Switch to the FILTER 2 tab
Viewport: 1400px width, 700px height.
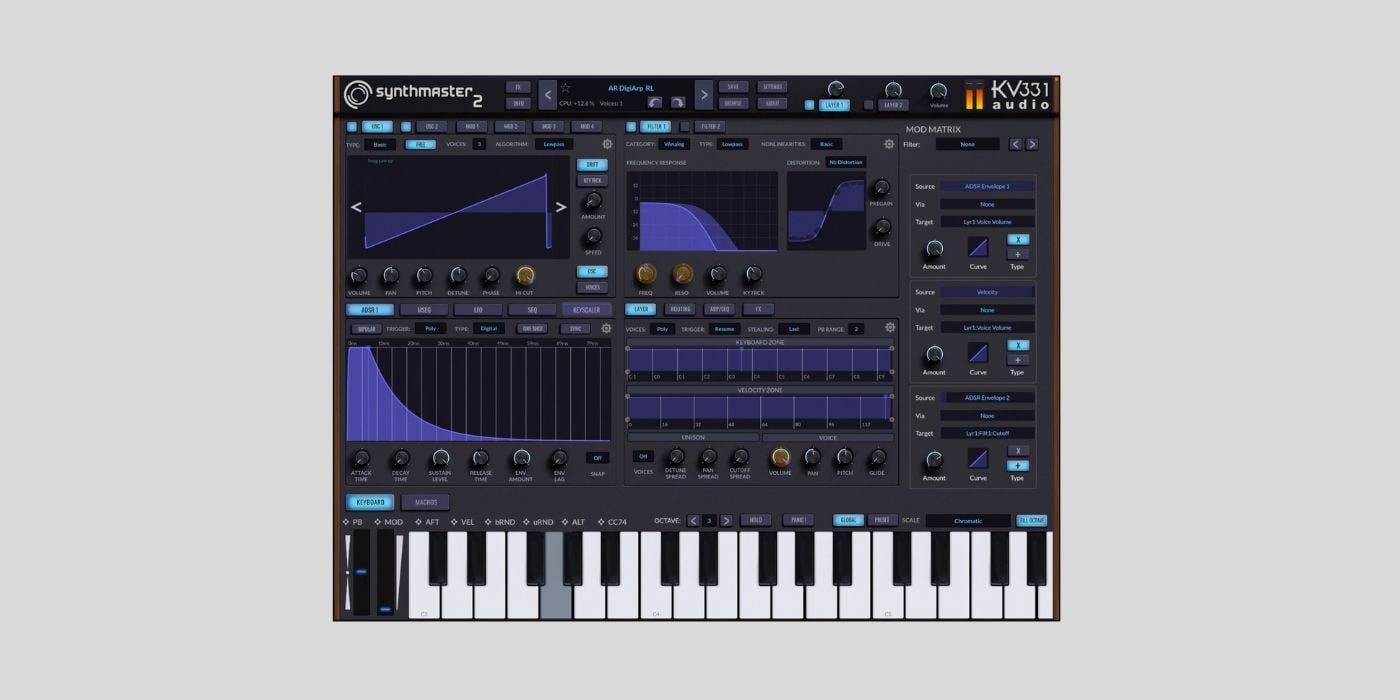click(x=711, y=126)
